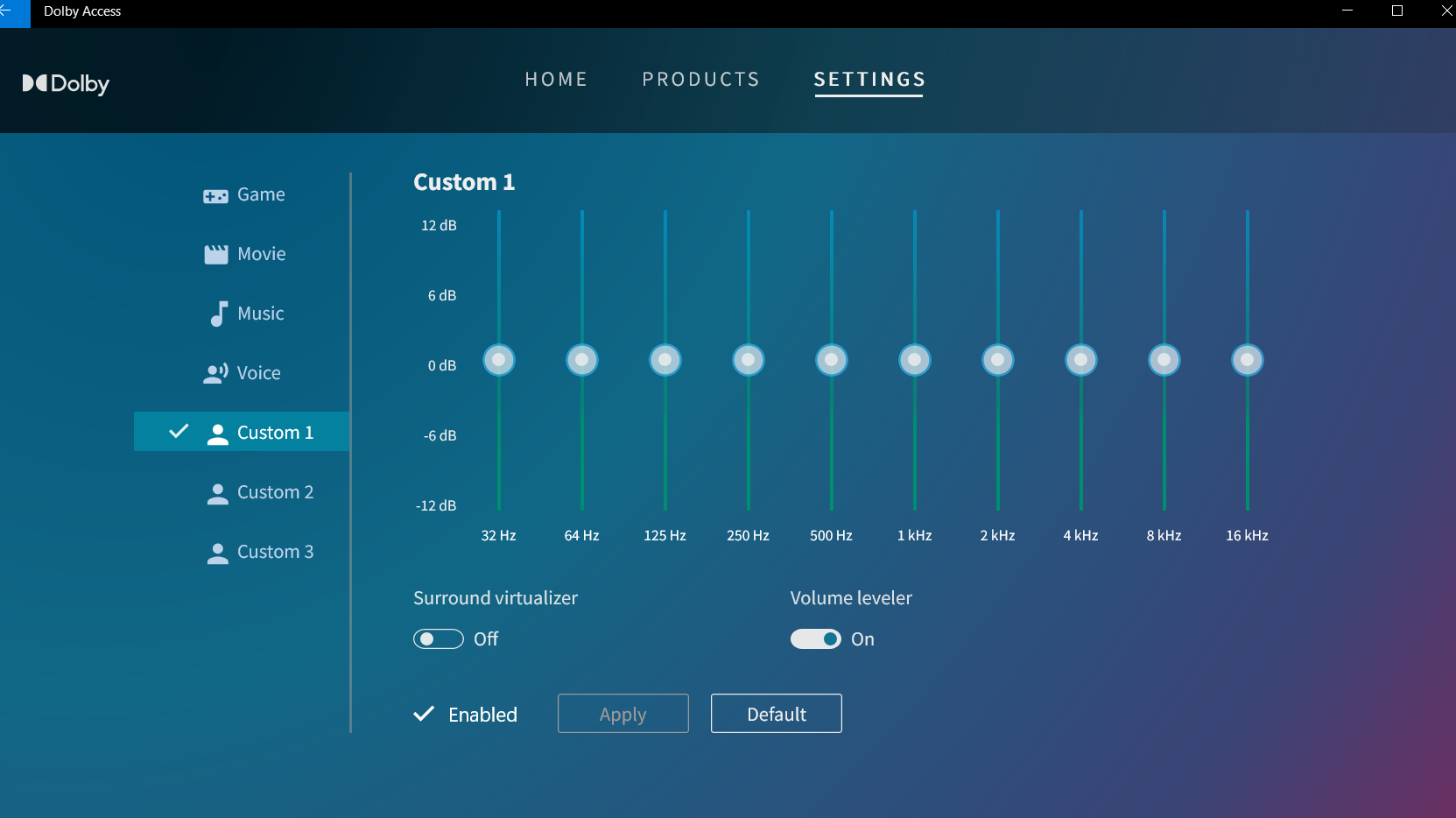Click the Custom 1 heading

click(464, 182)
